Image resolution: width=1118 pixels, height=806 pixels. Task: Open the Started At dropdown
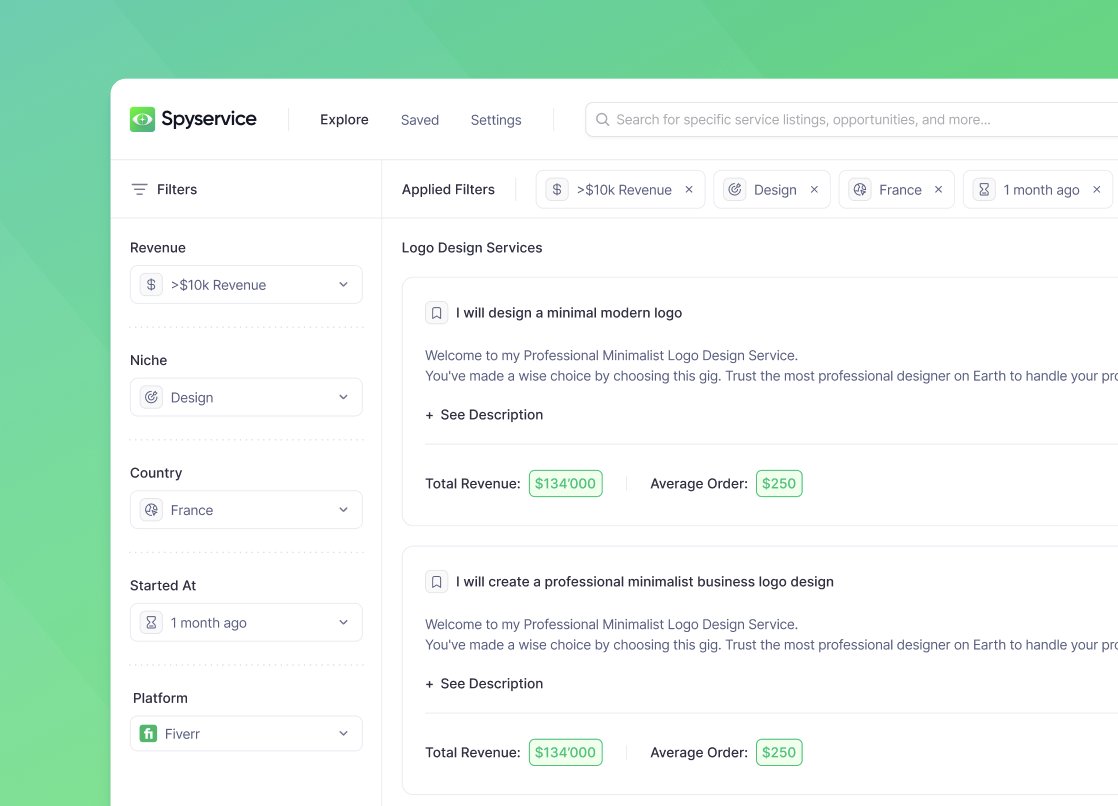[x=246, y=623]
